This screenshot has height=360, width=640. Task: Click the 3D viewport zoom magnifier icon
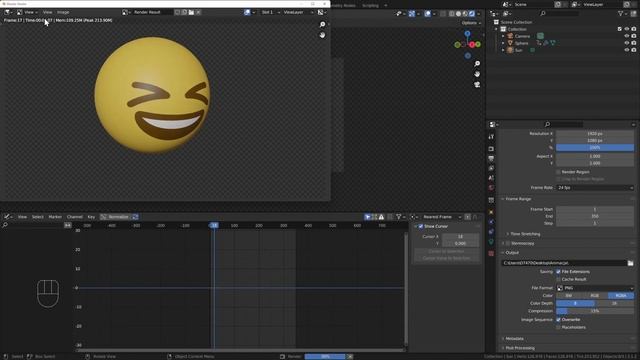[477, 64]
